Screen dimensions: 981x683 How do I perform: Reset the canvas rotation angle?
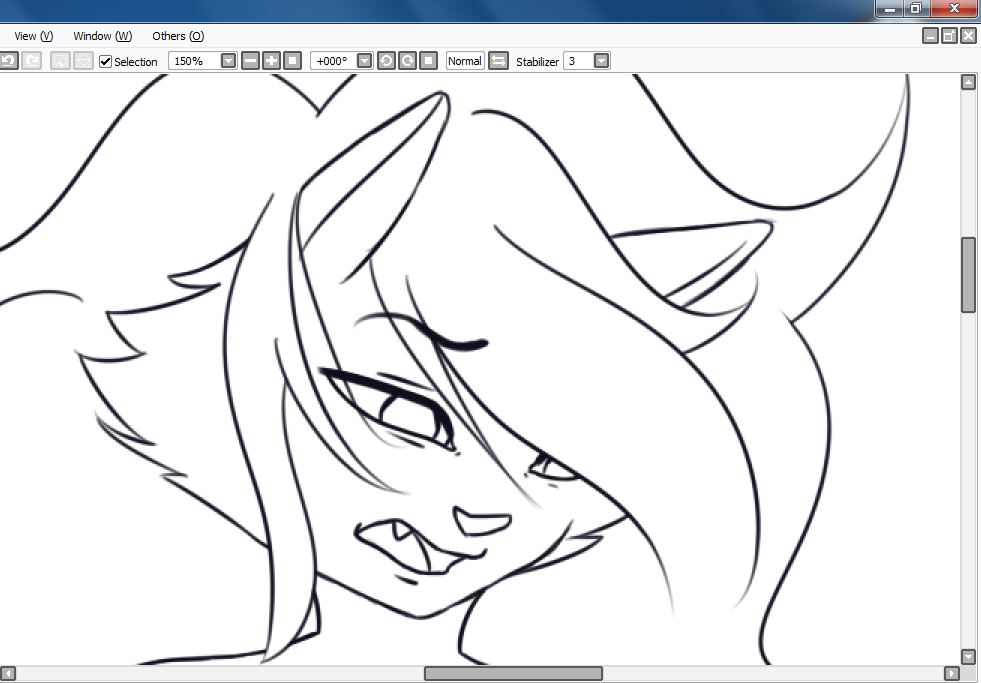[x=428, y=61]
